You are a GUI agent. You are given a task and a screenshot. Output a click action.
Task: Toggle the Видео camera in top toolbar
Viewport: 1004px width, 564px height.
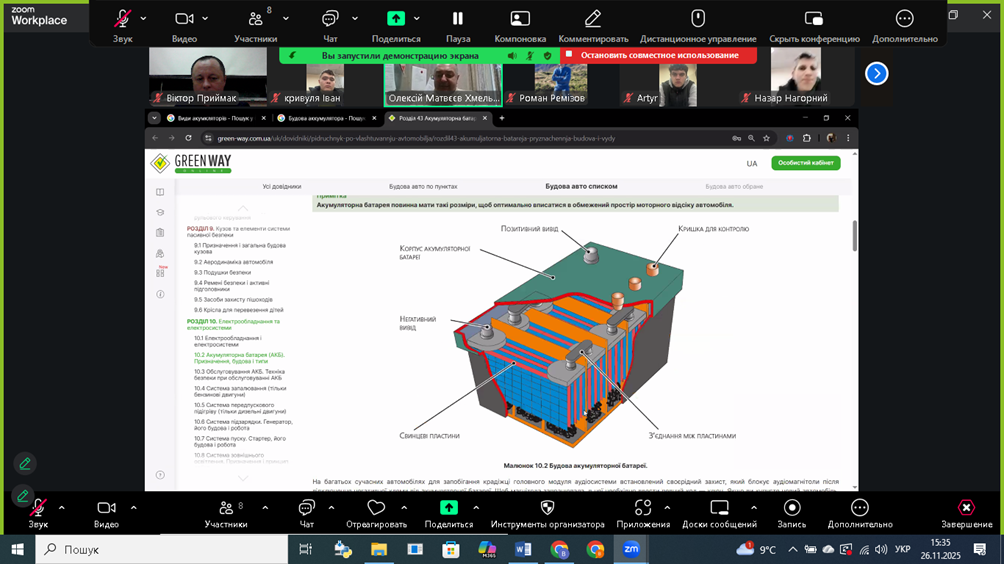coord(184,19)
